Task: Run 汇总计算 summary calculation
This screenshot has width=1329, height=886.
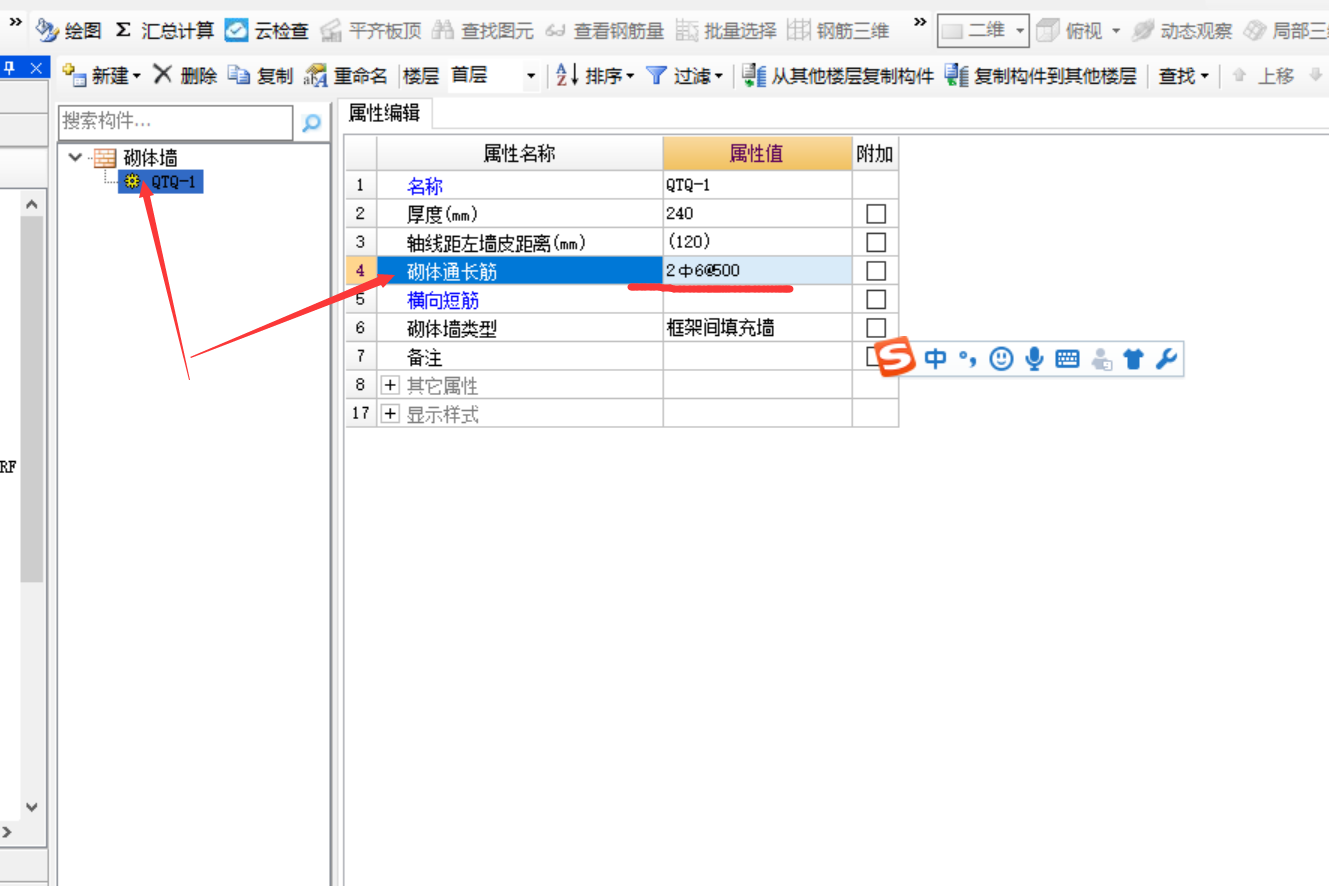Action: coord(165,31)
